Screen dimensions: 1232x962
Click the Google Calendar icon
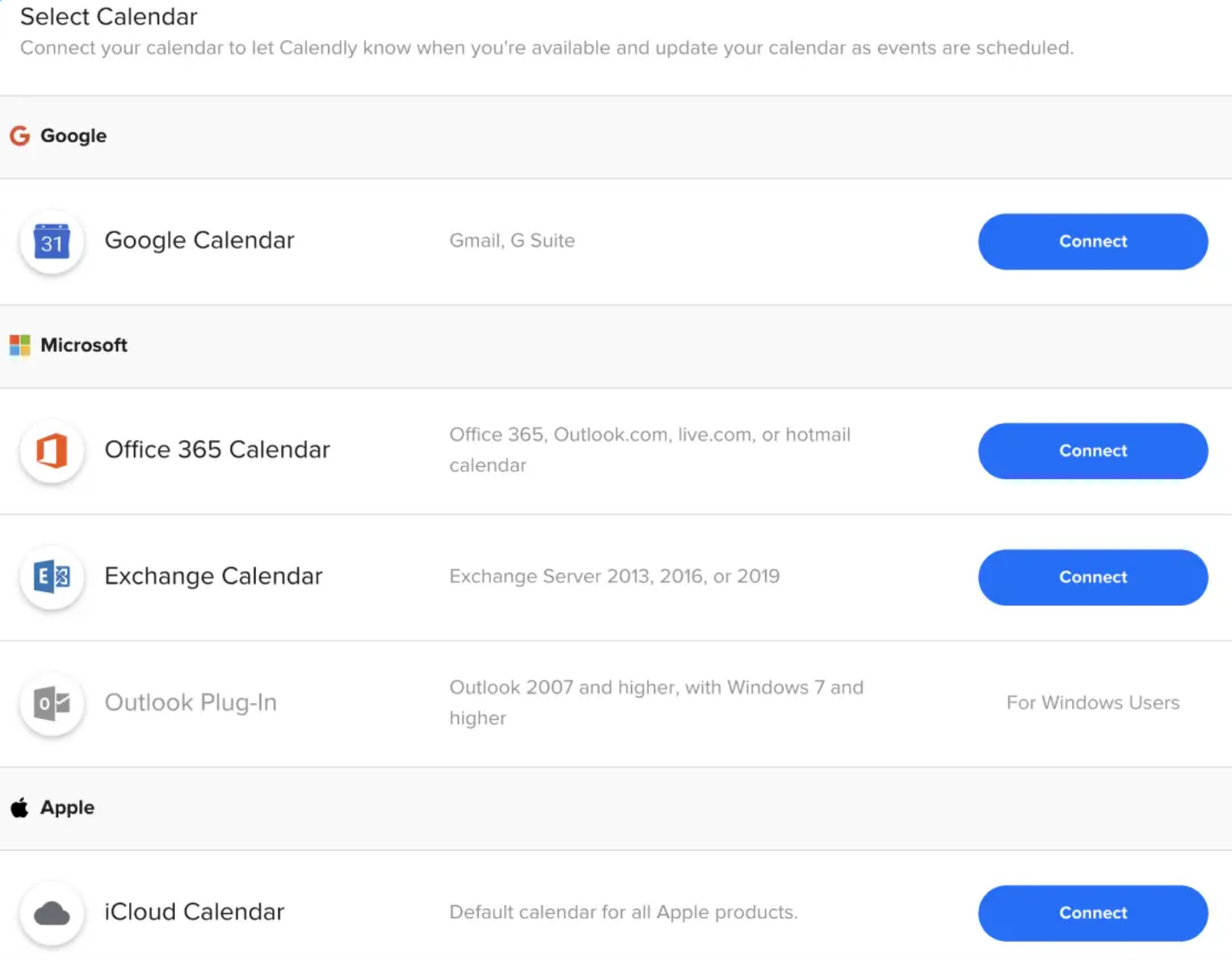(x=52, y=243)
